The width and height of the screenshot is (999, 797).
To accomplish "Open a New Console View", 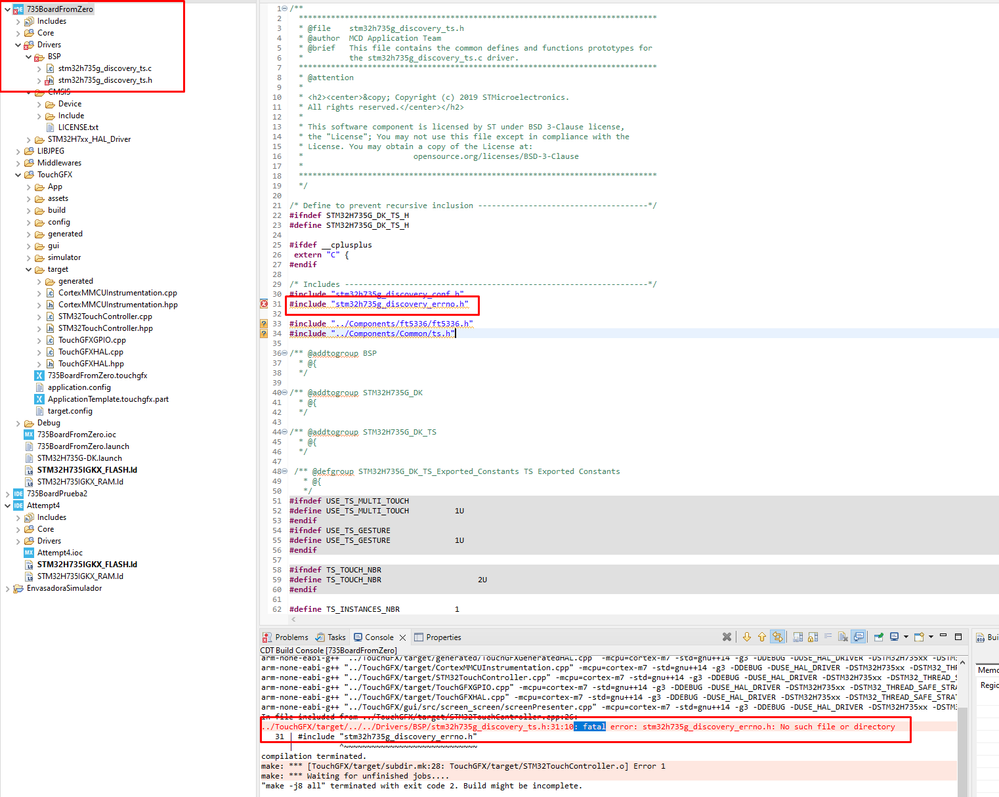I will [x=918, y=637].
